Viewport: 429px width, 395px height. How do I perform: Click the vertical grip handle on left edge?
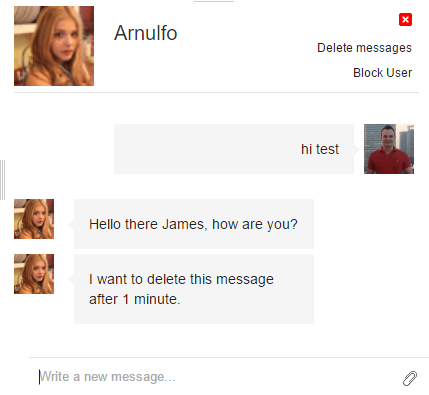point(2,180)
